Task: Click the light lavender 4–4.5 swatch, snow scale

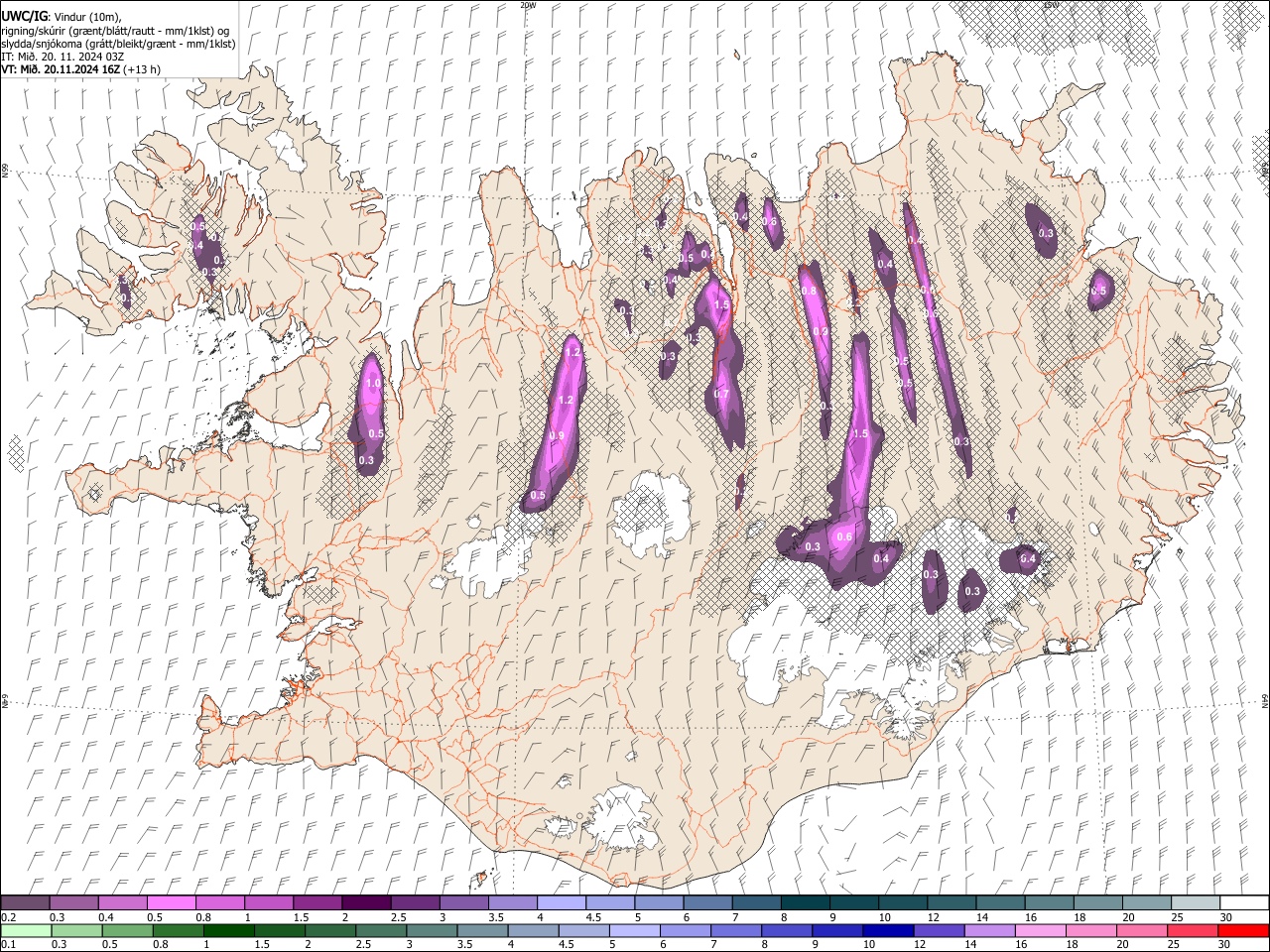Action: [560, 902]
